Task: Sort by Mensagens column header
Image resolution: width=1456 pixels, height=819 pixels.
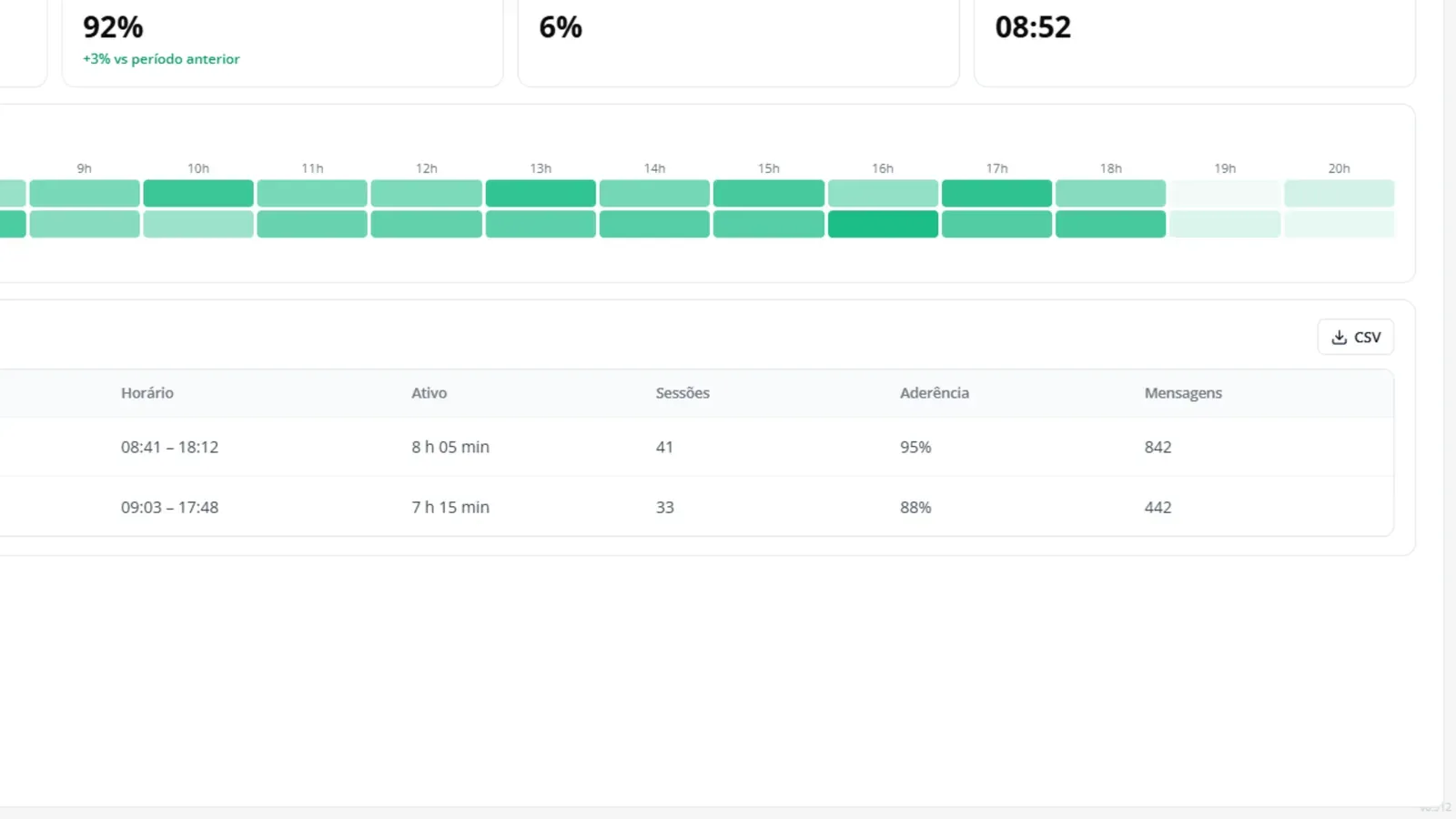Action: pos(1183,393)
